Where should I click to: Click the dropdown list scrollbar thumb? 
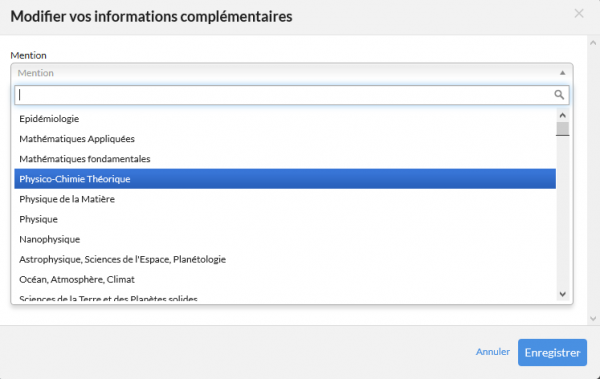click(562, 129)
